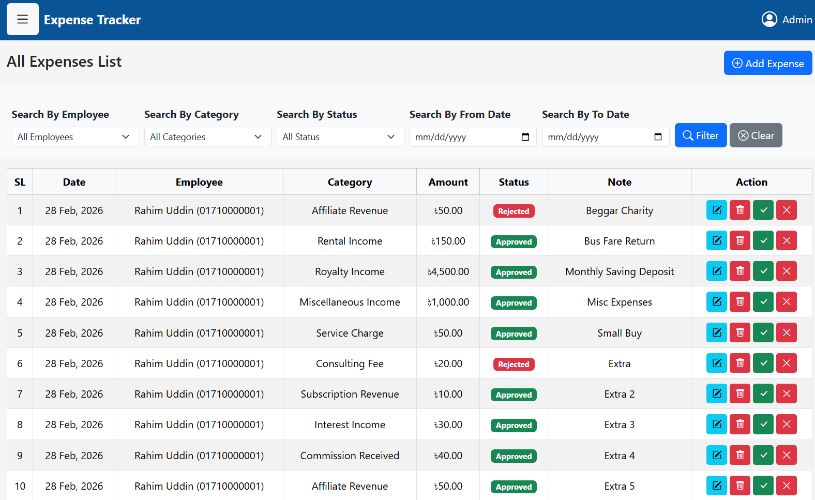Click the Add Expense button

767,63
